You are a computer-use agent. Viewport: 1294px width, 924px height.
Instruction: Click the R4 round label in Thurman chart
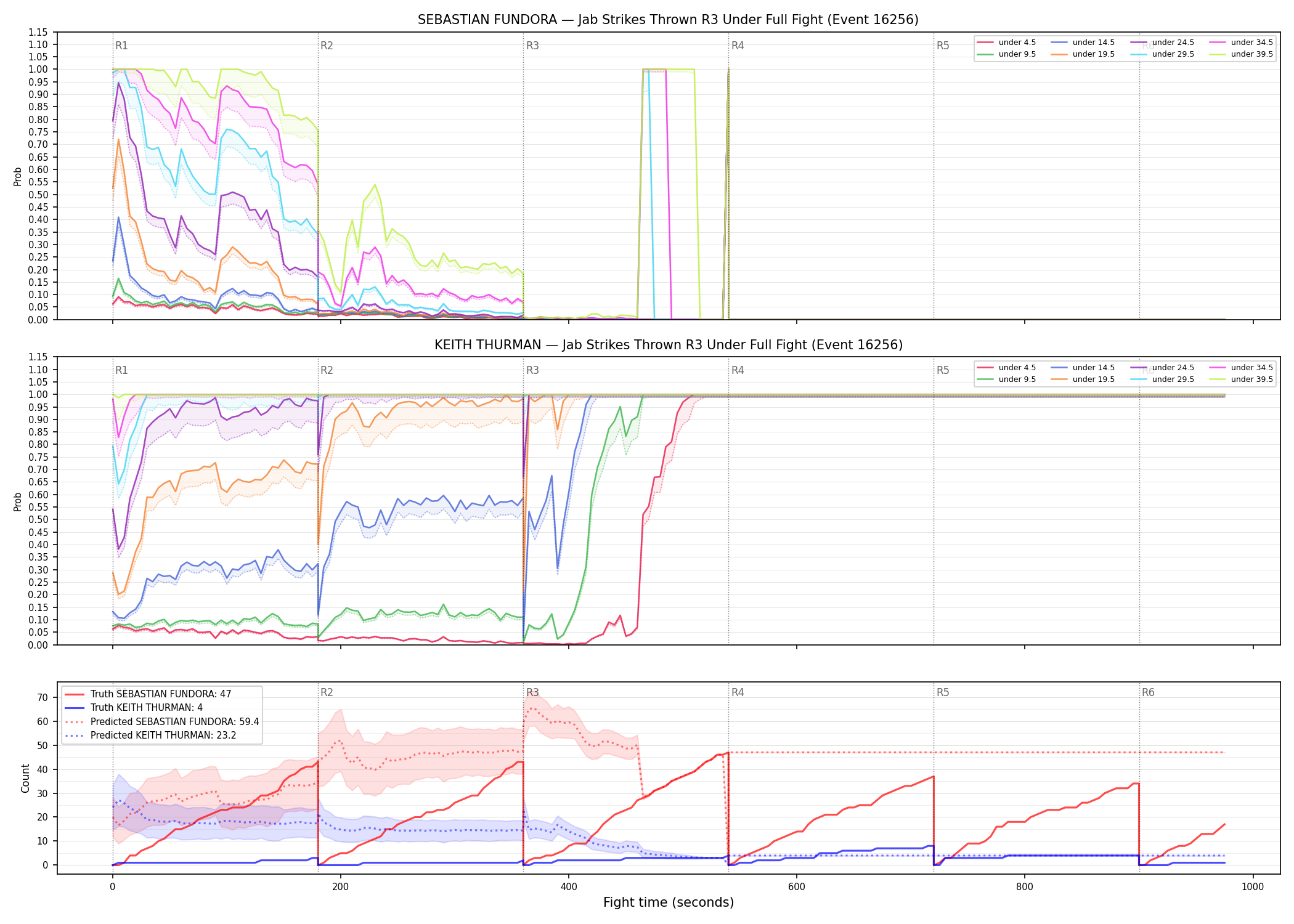click(738, 370)
